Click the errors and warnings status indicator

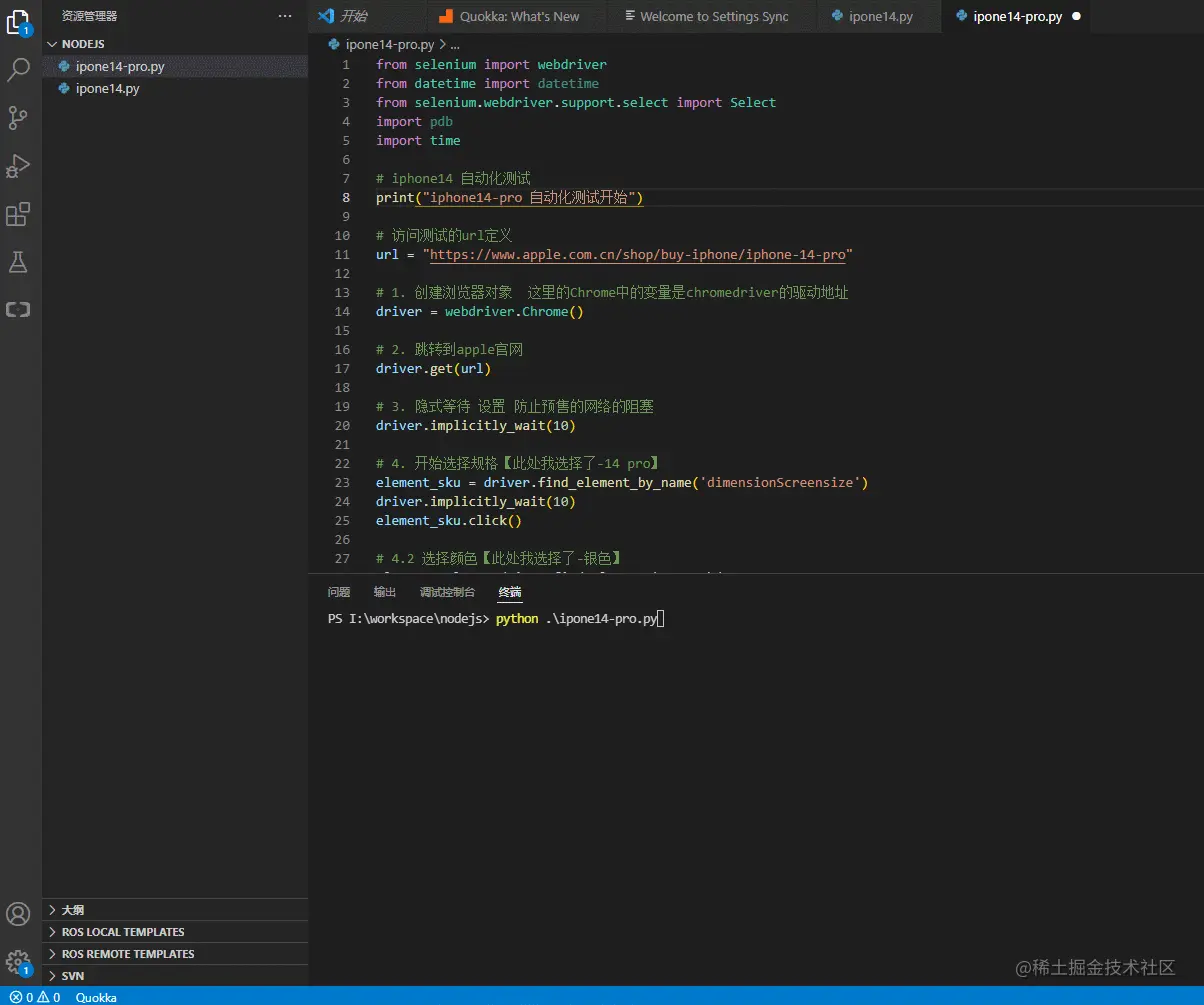(x=35, y=997)
